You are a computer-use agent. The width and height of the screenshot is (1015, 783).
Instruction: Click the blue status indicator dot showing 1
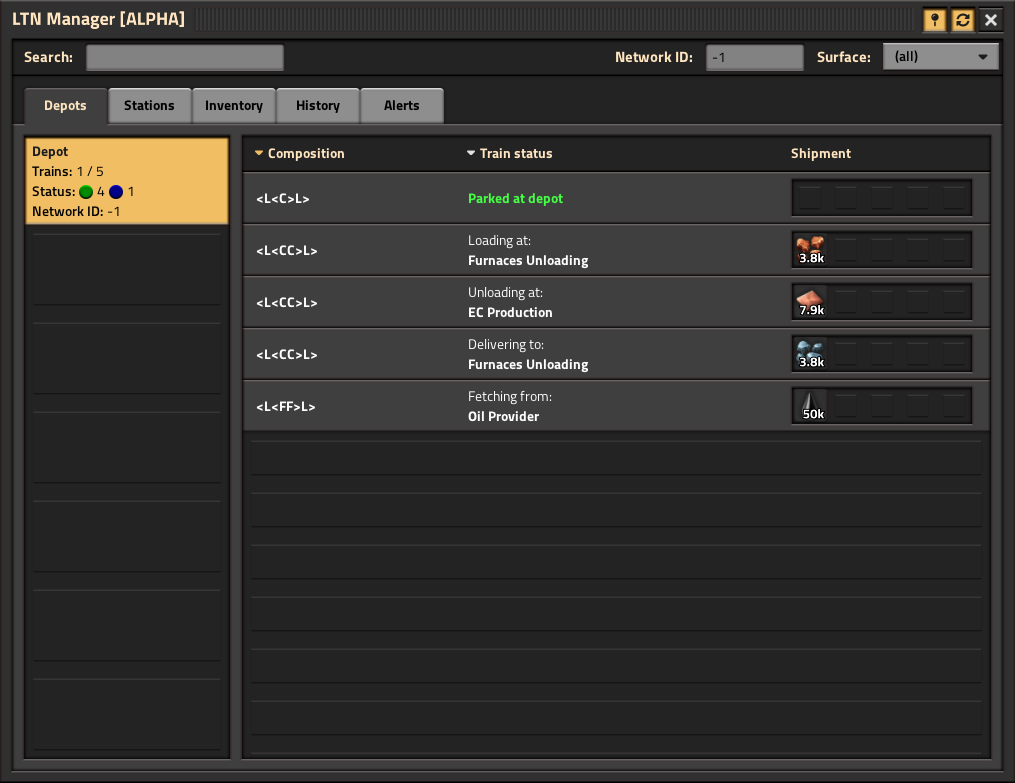point(115,191)
